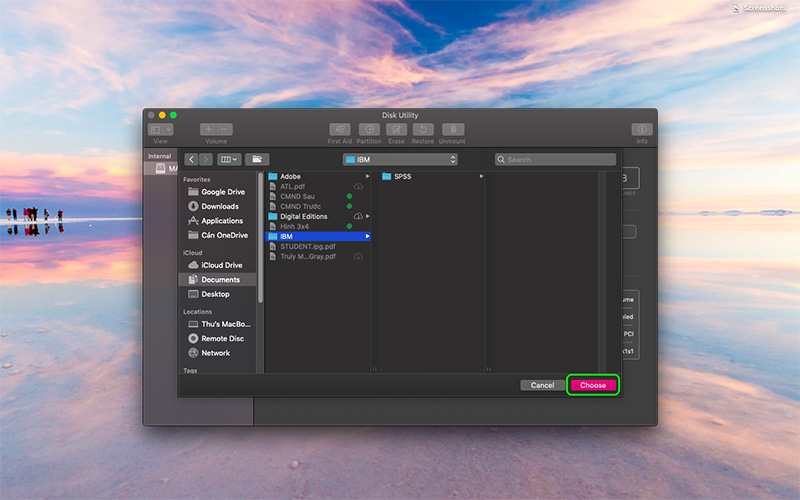Image resolution: width=800 pixels, height=500 pixels.
Task: Click the First Aid toolbar icon
Action: click(x=340, y=130)
